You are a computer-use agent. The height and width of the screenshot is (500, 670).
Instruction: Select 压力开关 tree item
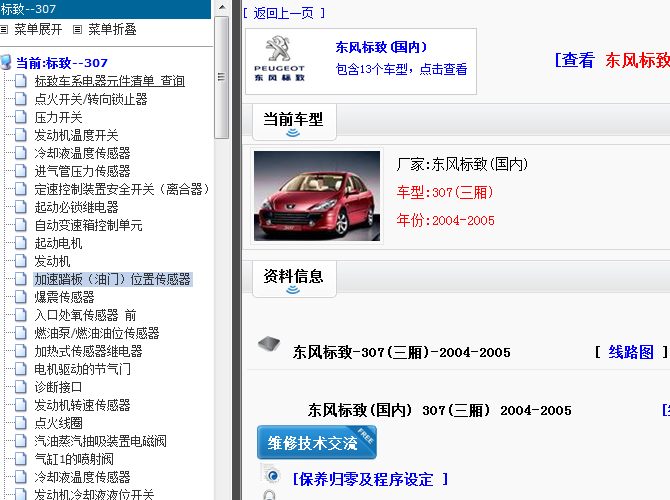58,117
